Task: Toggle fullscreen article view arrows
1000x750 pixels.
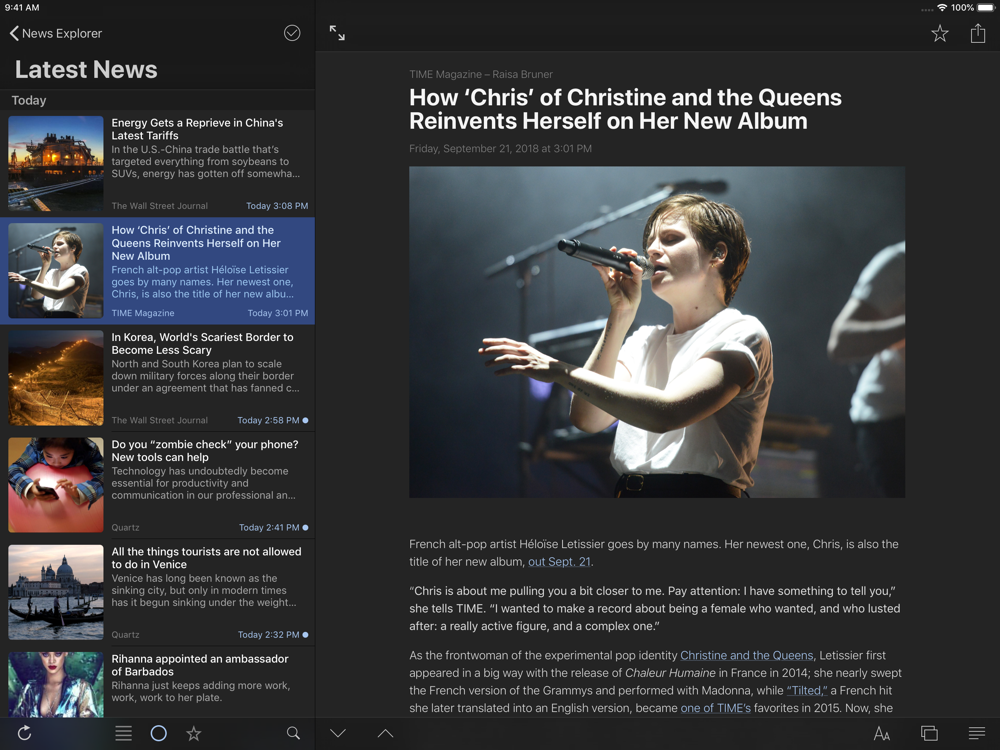Action: [x=337, y=33]
